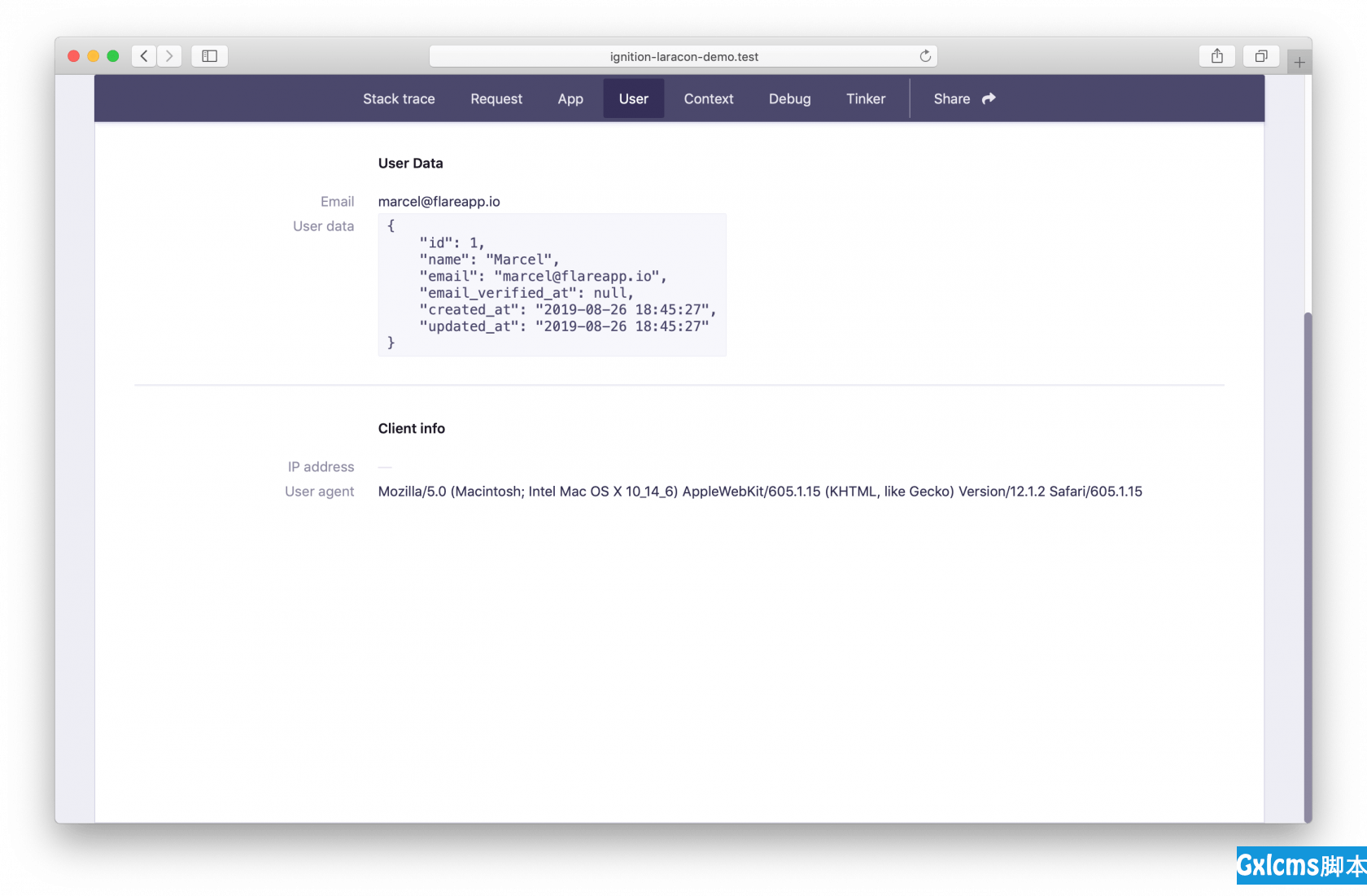Reload the page with the refresh icon

[925, 56]
